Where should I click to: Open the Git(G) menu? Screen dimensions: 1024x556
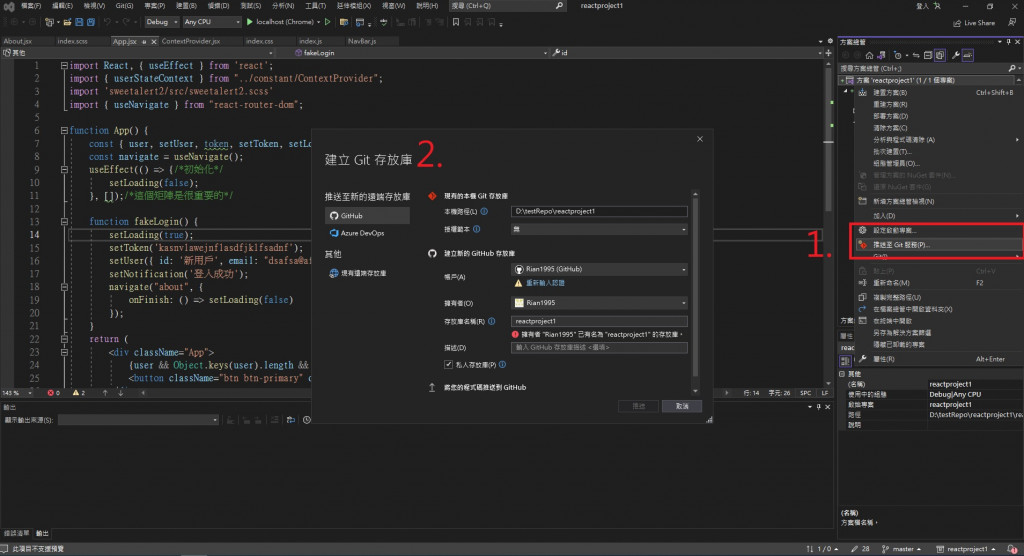pos(124,5)
